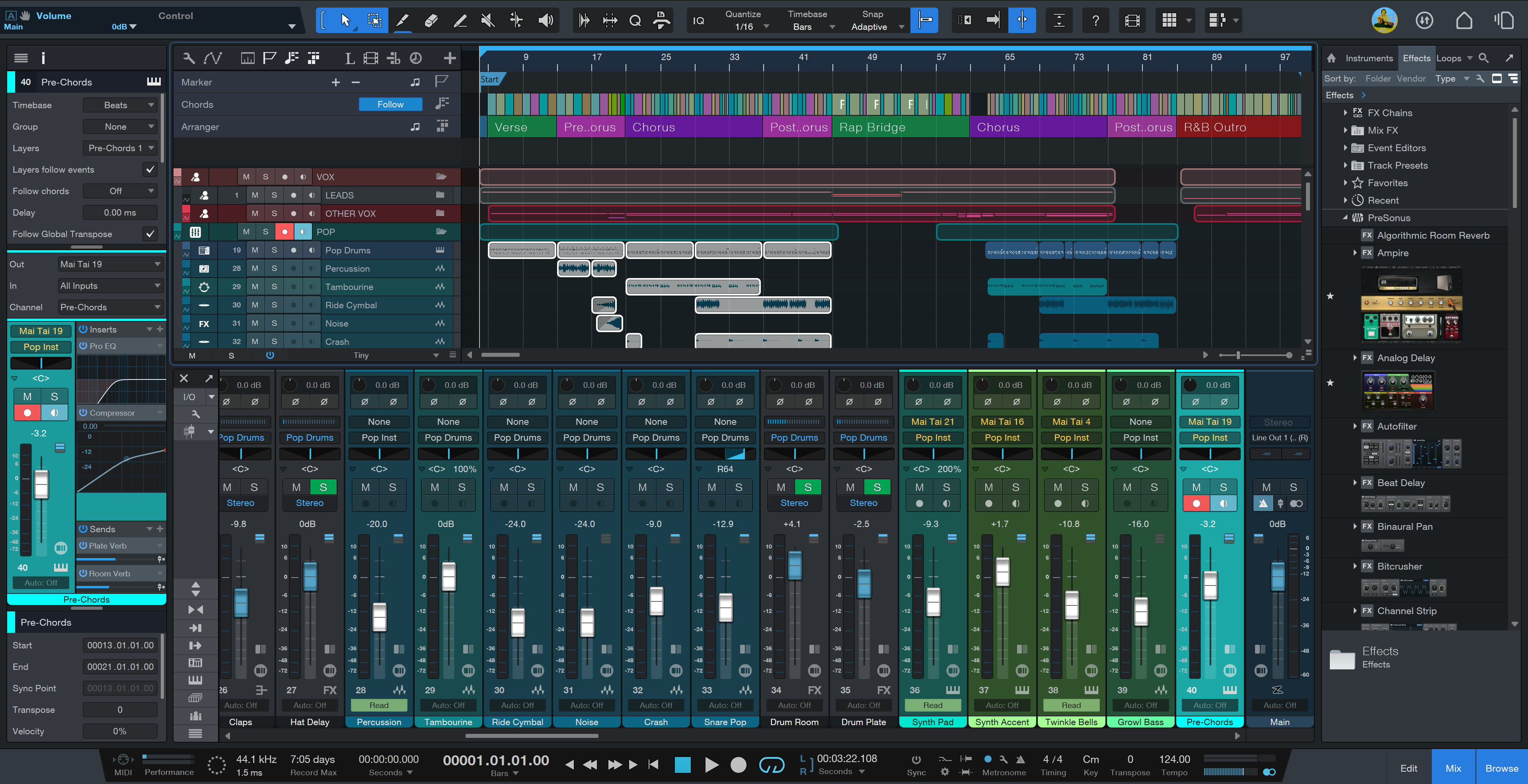Click the Synth Accent channel fader
The width and height of the screenshot is (1528, 784).
(1002, 572)
